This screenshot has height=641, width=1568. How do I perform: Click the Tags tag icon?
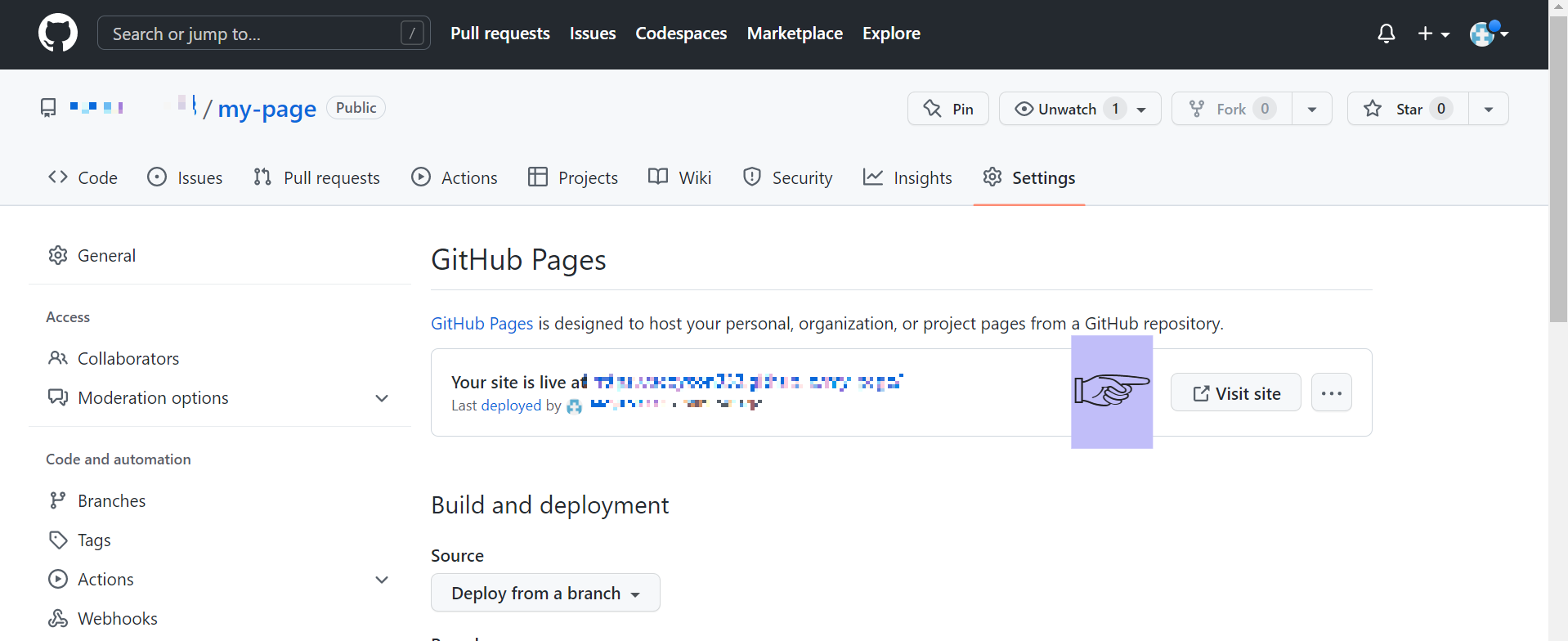point(58,540)
